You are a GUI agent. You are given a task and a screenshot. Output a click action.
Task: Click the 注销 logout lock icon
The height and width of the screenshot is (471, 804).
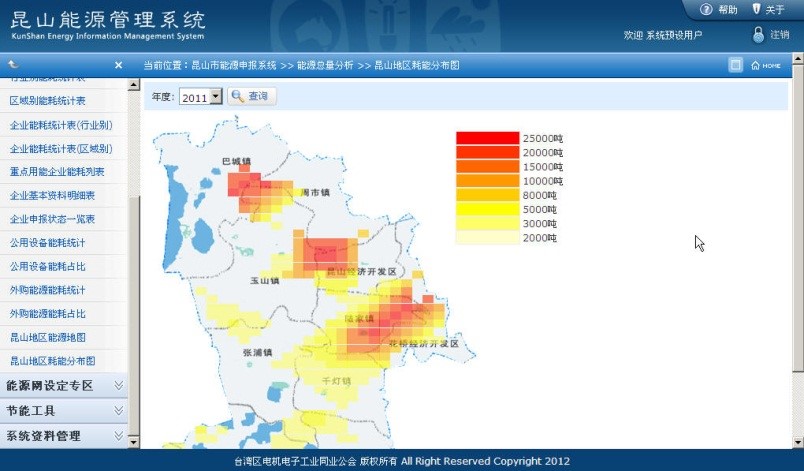758,34
